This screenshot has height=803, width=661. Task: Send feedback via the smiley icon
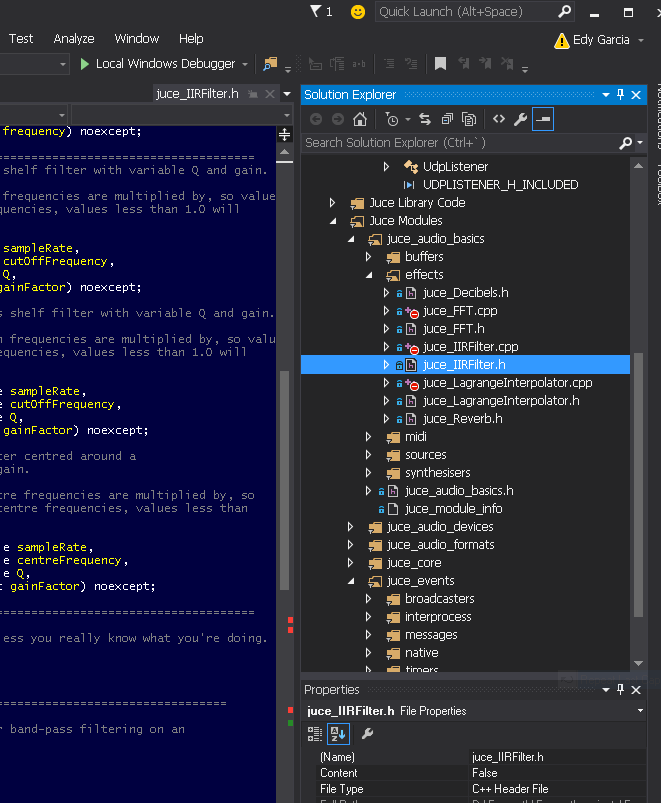click(x=357, y=12)
